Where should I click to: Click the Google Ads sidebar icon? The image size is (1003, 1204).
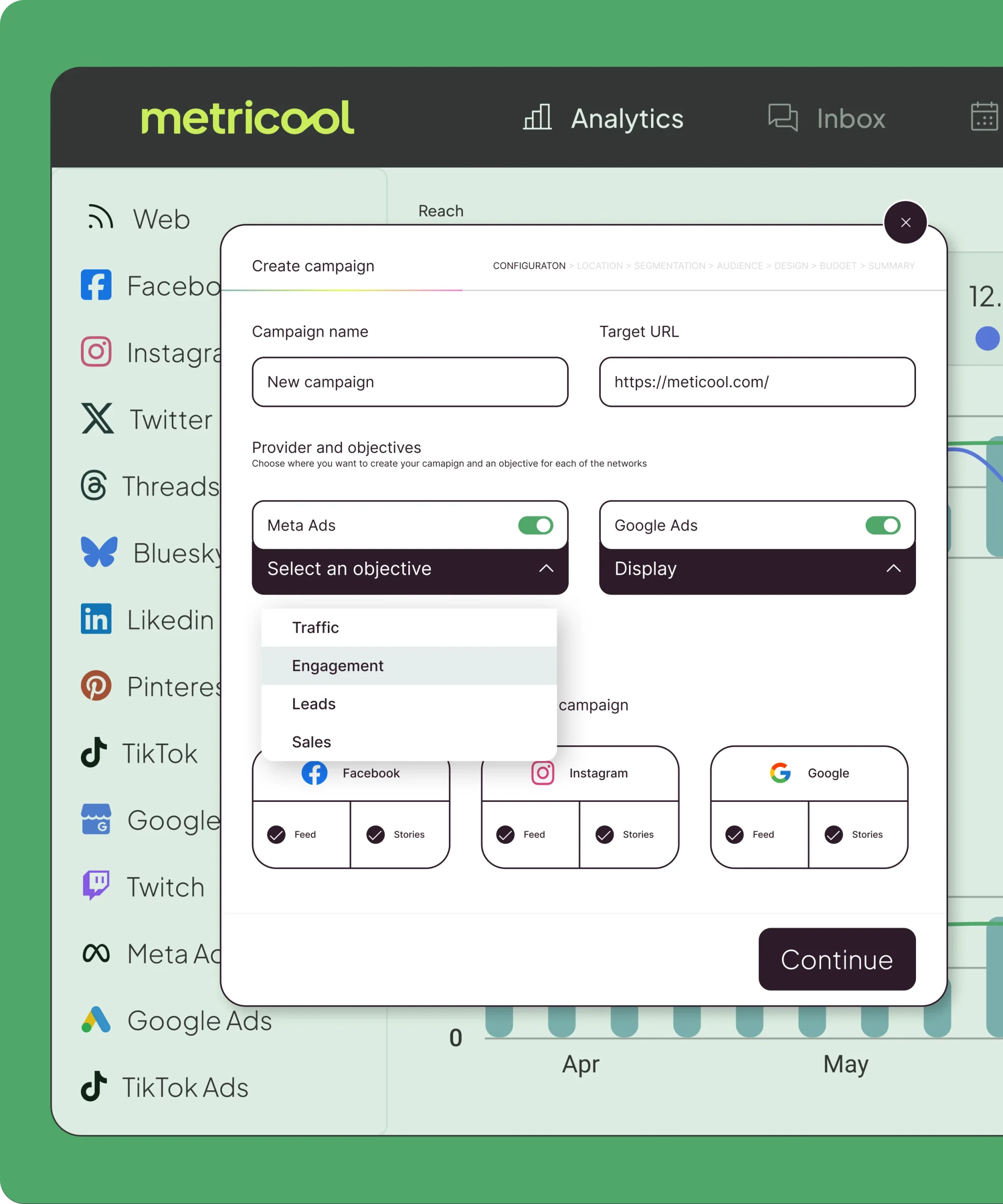pos(96,1020)
